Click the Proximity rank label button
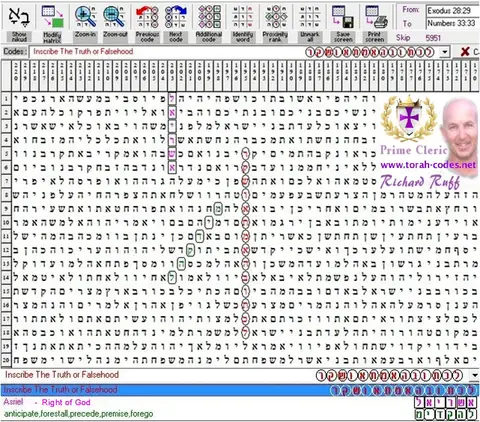The width and height of the screenshot is (480, 422). [x=275, y=37]
